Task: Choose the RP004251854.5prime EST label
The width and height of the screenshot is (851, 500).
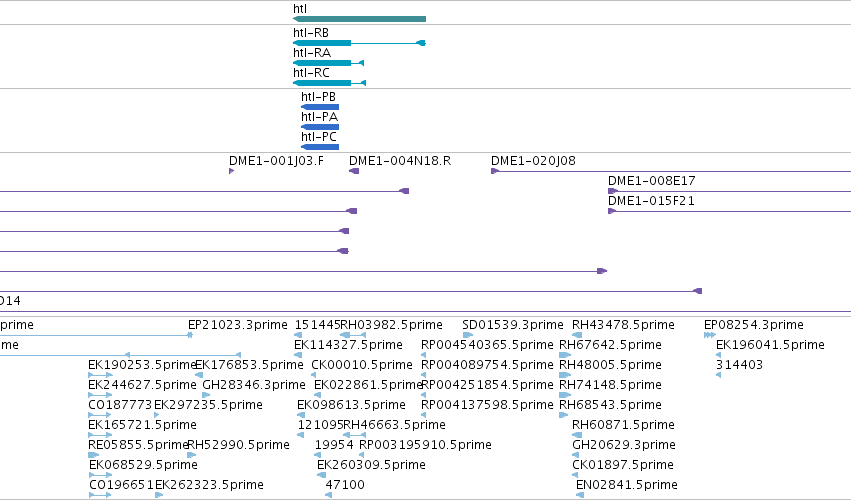Action: coord(487,385)
